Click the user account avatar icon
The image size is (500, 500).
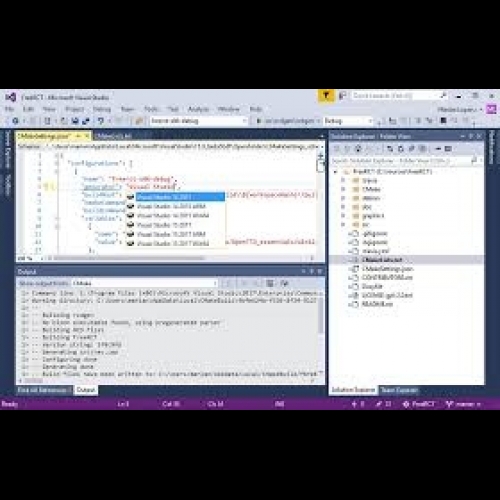coord(491,109)
